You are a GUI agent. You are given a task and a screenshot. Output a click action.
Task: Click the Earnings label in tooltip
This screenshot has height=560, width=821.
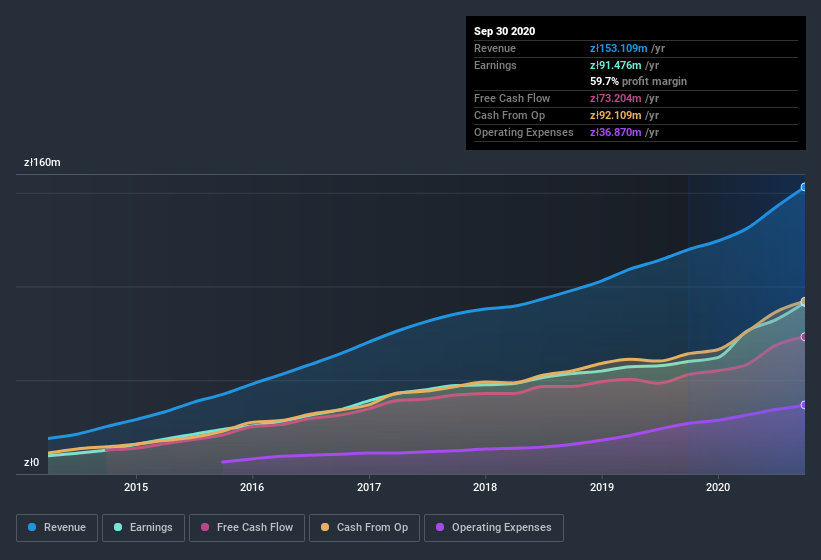click(495, 65)
